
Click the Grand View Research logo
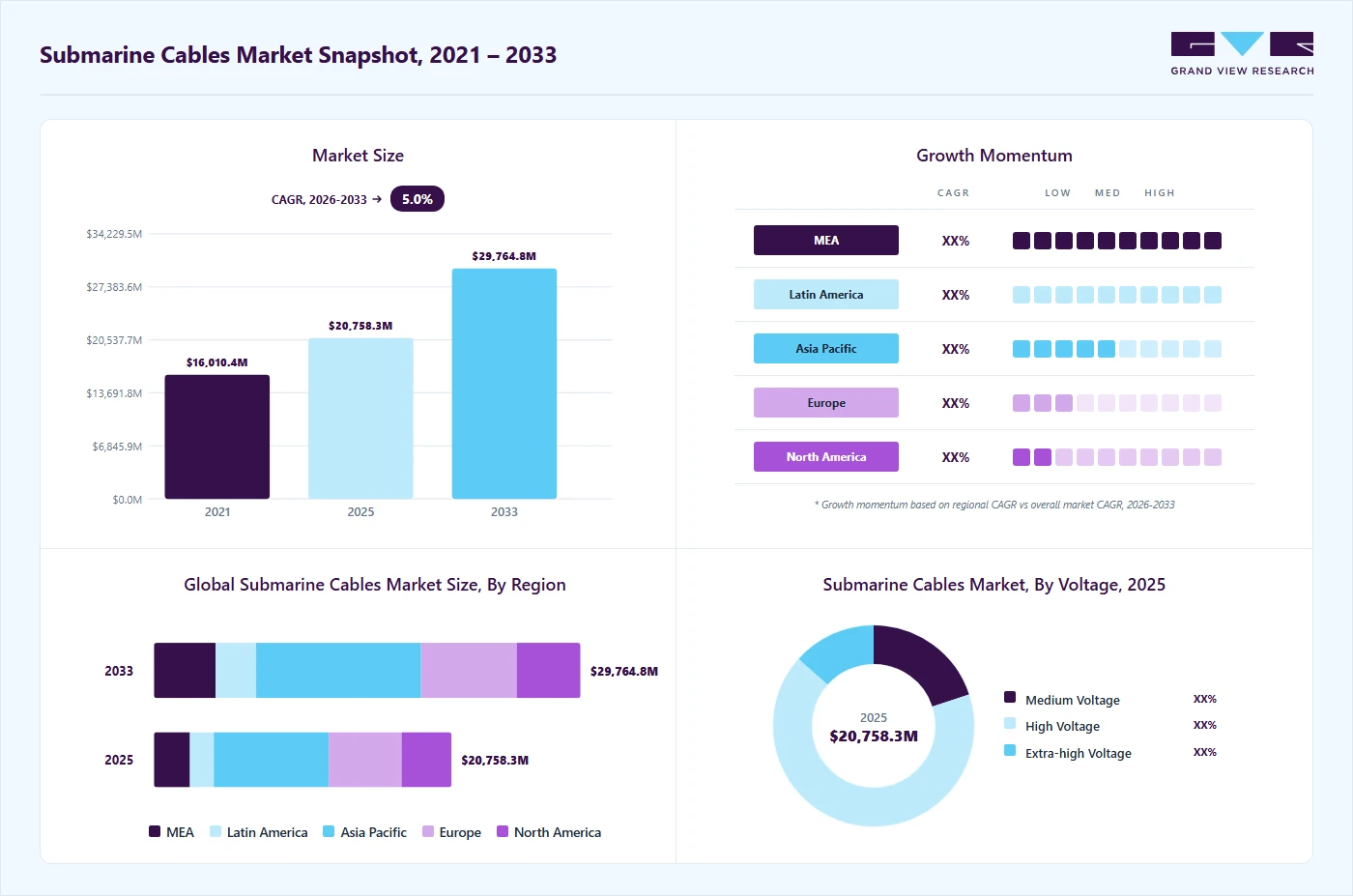(x=1242, y=54)
